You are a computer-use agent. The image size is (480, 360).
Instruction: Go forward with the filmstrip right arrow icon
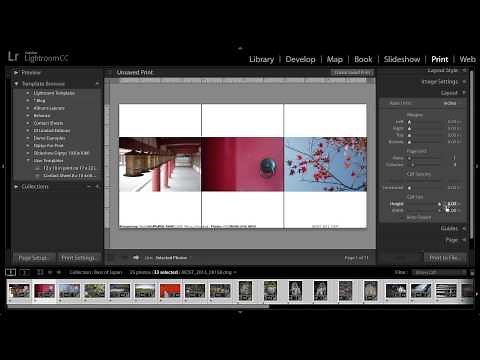[59, 272]
